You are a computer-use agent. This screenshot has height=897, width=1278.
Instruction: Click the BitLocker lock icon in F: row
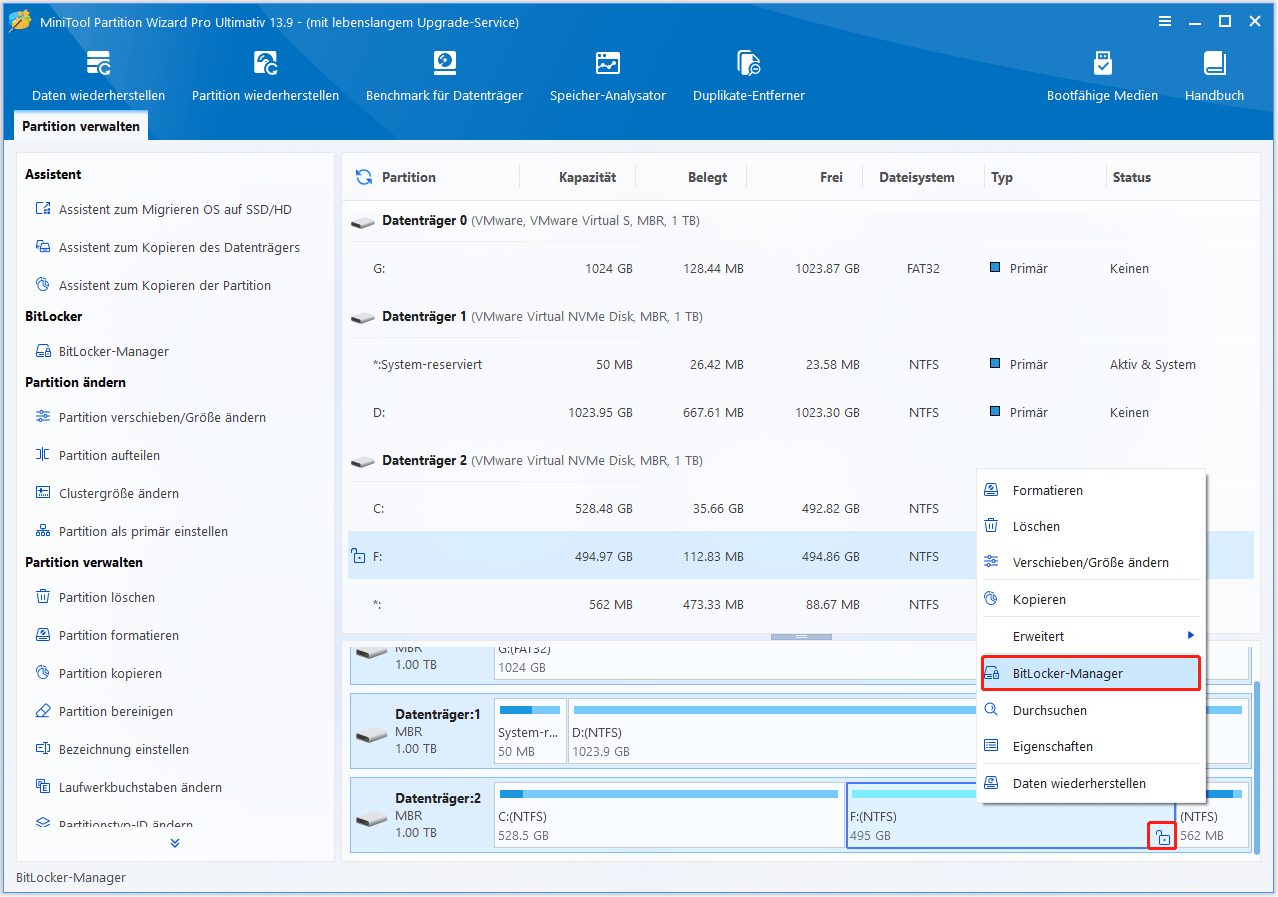click(358, 556)
